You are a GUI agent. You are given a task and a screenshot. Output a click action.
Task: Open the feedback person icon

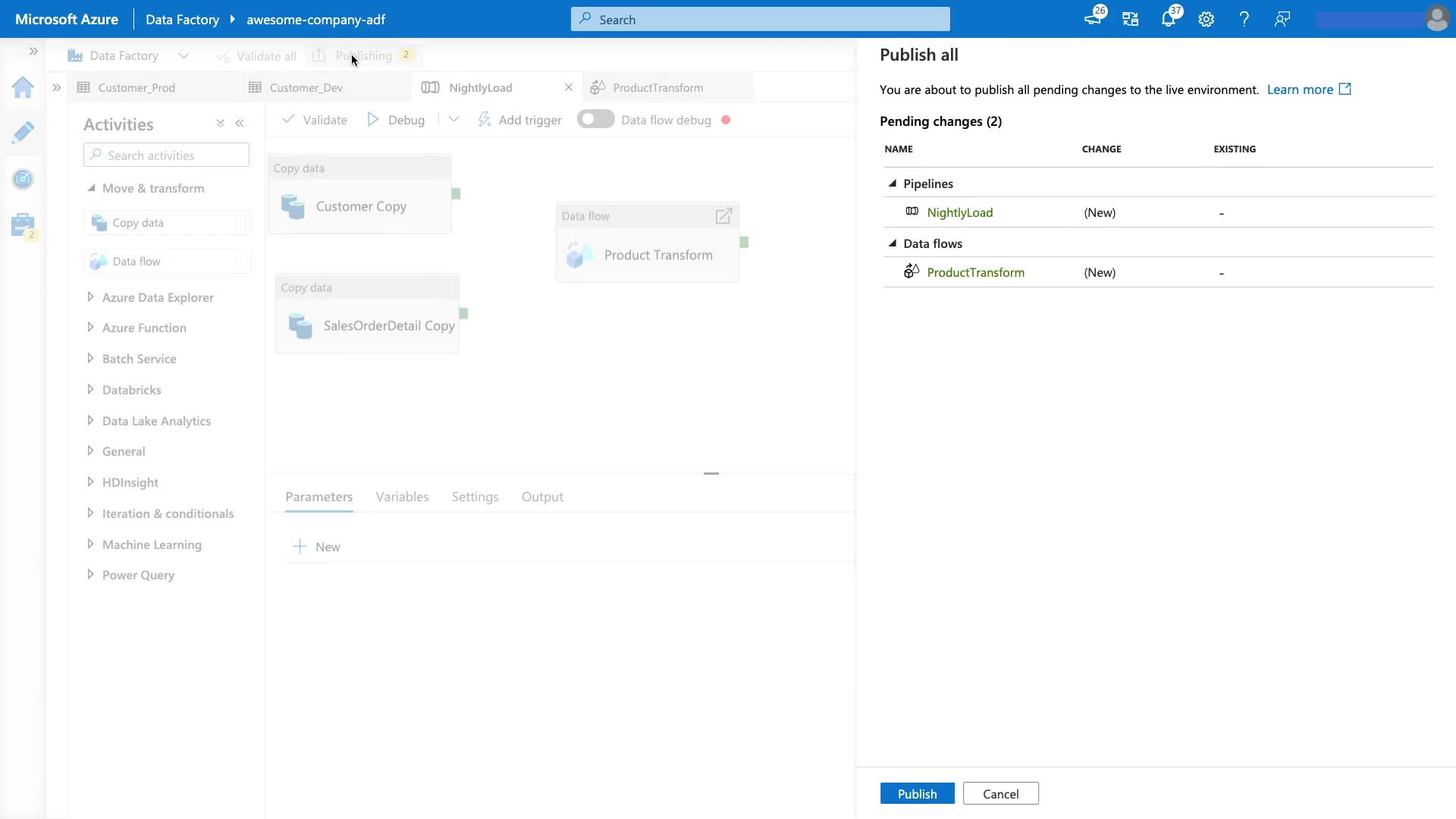[x=1282, y=20]
